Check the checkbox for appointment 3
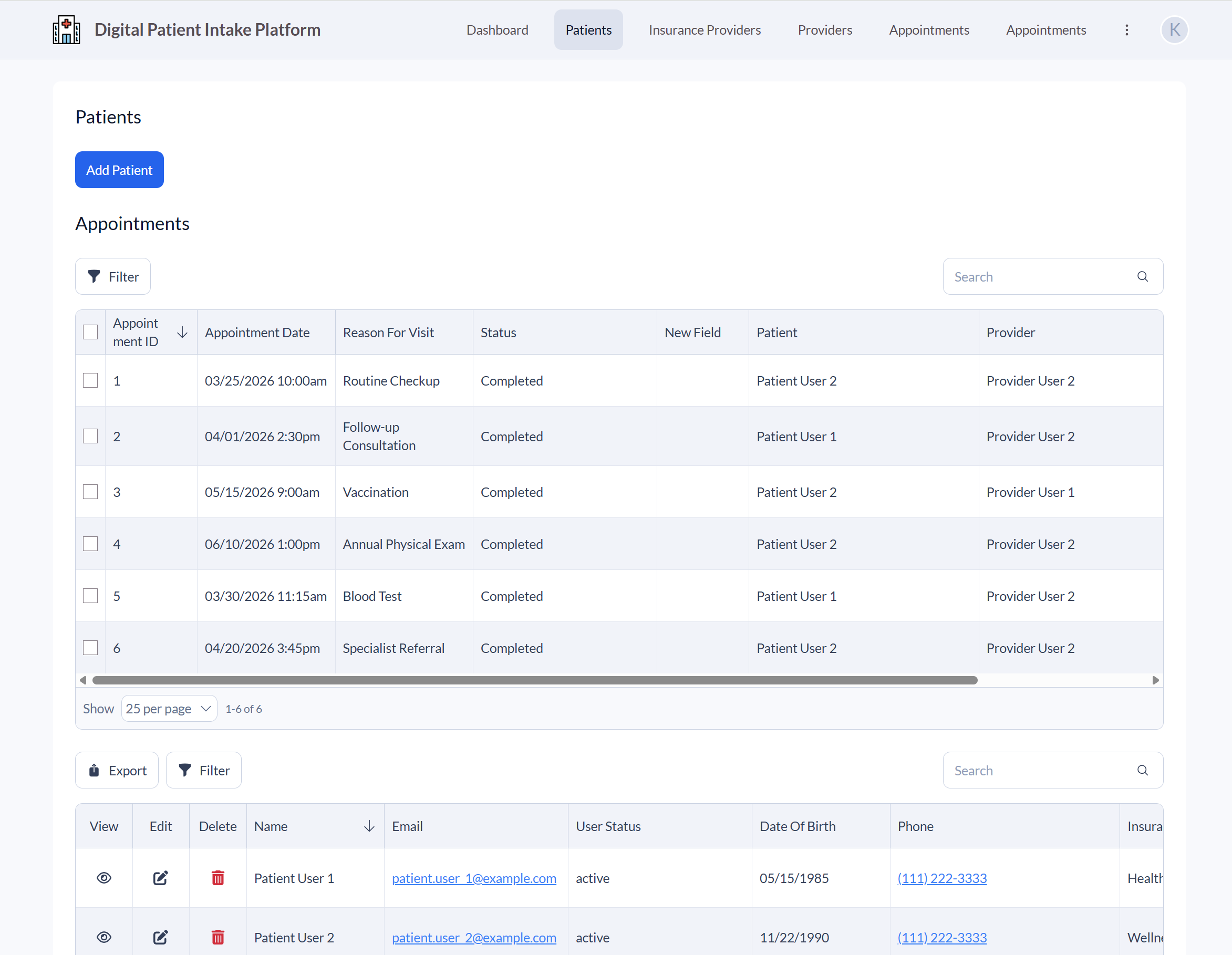 [90, 492]
